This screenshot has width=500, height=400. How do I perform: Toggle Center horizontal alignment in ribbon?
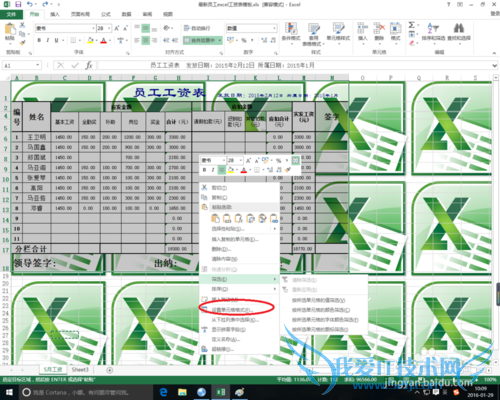[146, 40]
